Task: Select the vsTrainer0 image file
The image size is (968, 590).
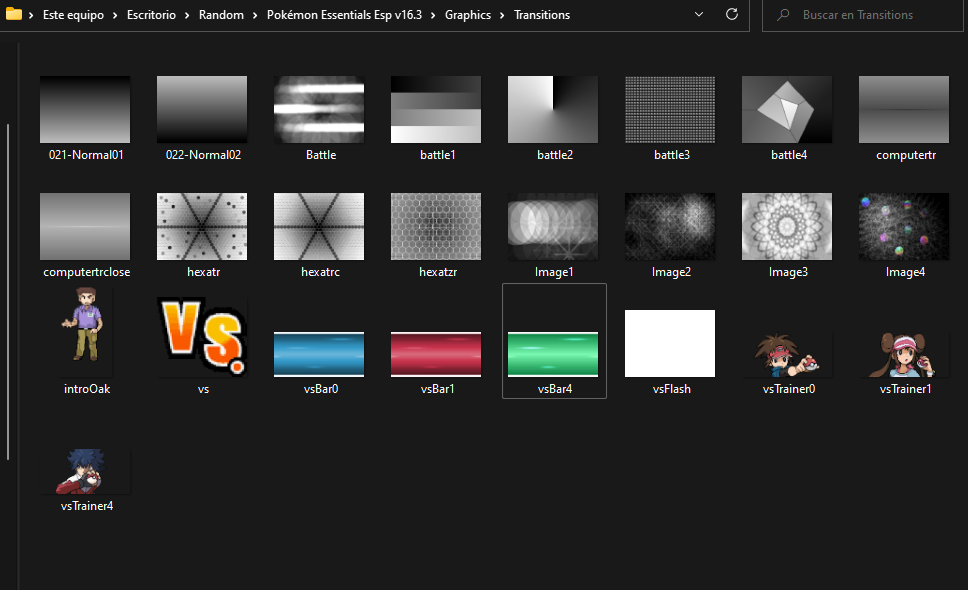Action: (789, 355)
